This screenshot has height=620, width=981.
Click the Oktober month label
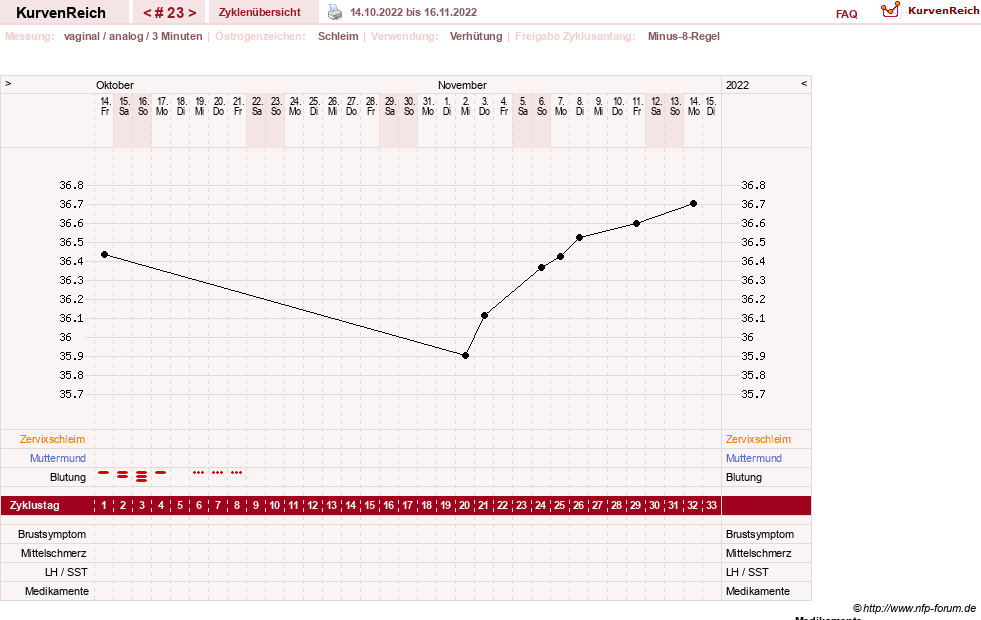click(x=114, y=85)
